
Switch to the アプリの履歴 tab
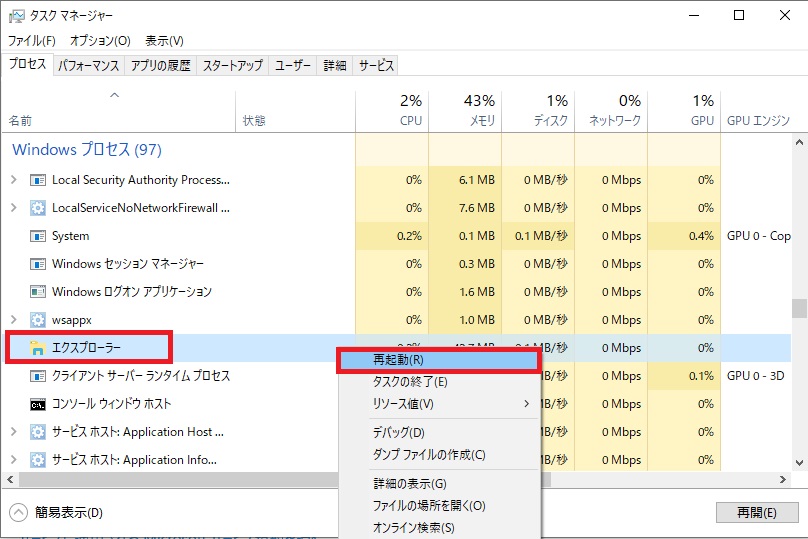[160, 65]
